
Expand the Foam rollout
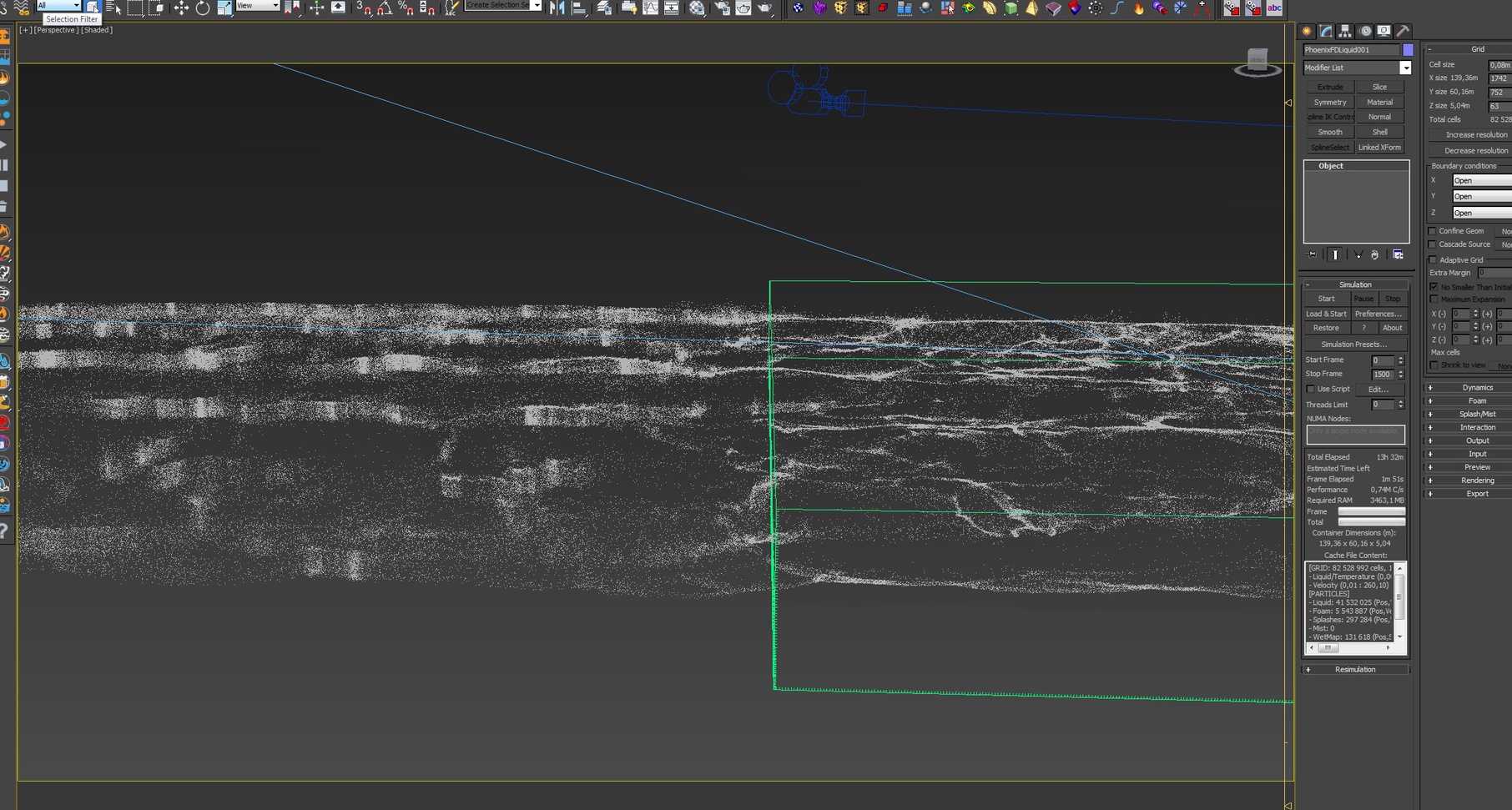(1469, 400)
